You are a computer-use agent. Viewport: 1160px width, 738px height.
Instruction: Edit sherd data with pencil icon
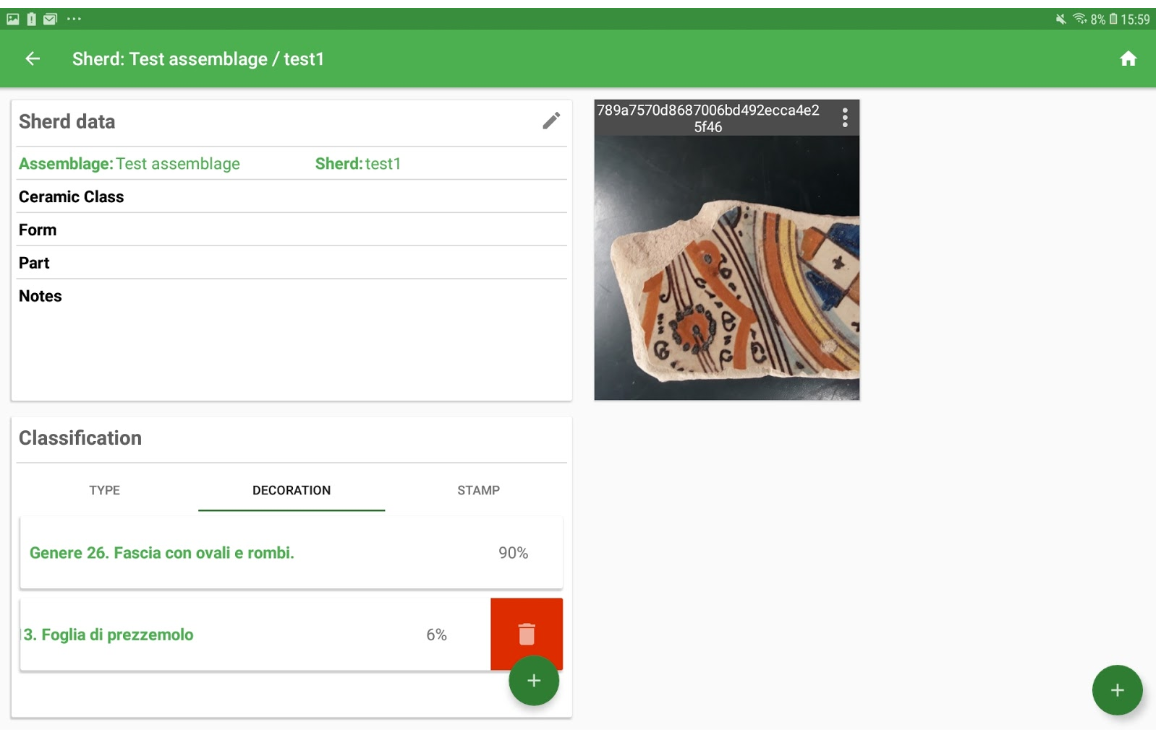tap(551, 121)
